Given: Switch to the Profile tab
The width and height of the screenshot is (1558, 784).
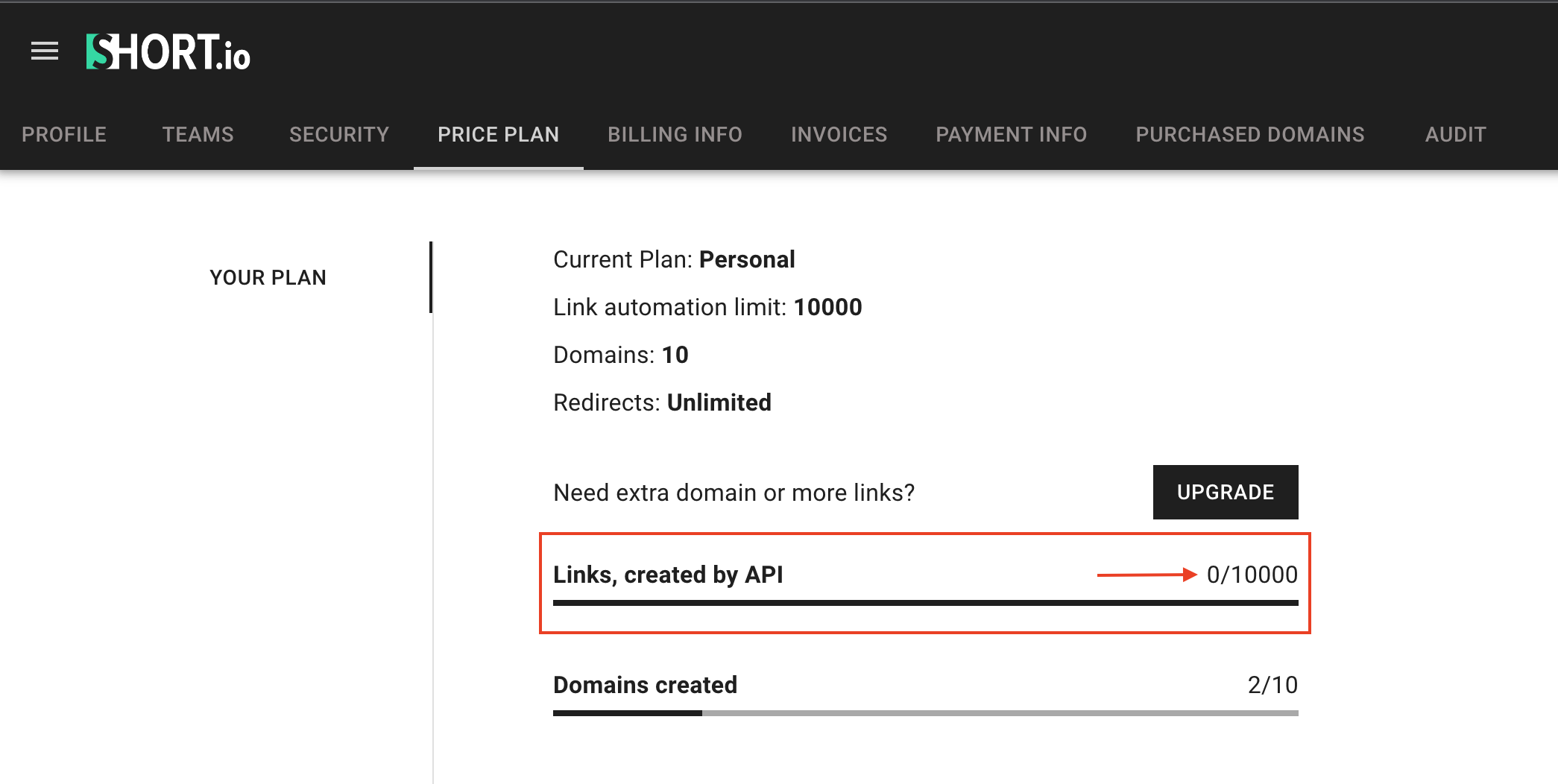Looking at the screenshot, I should [x=64, y=134].
